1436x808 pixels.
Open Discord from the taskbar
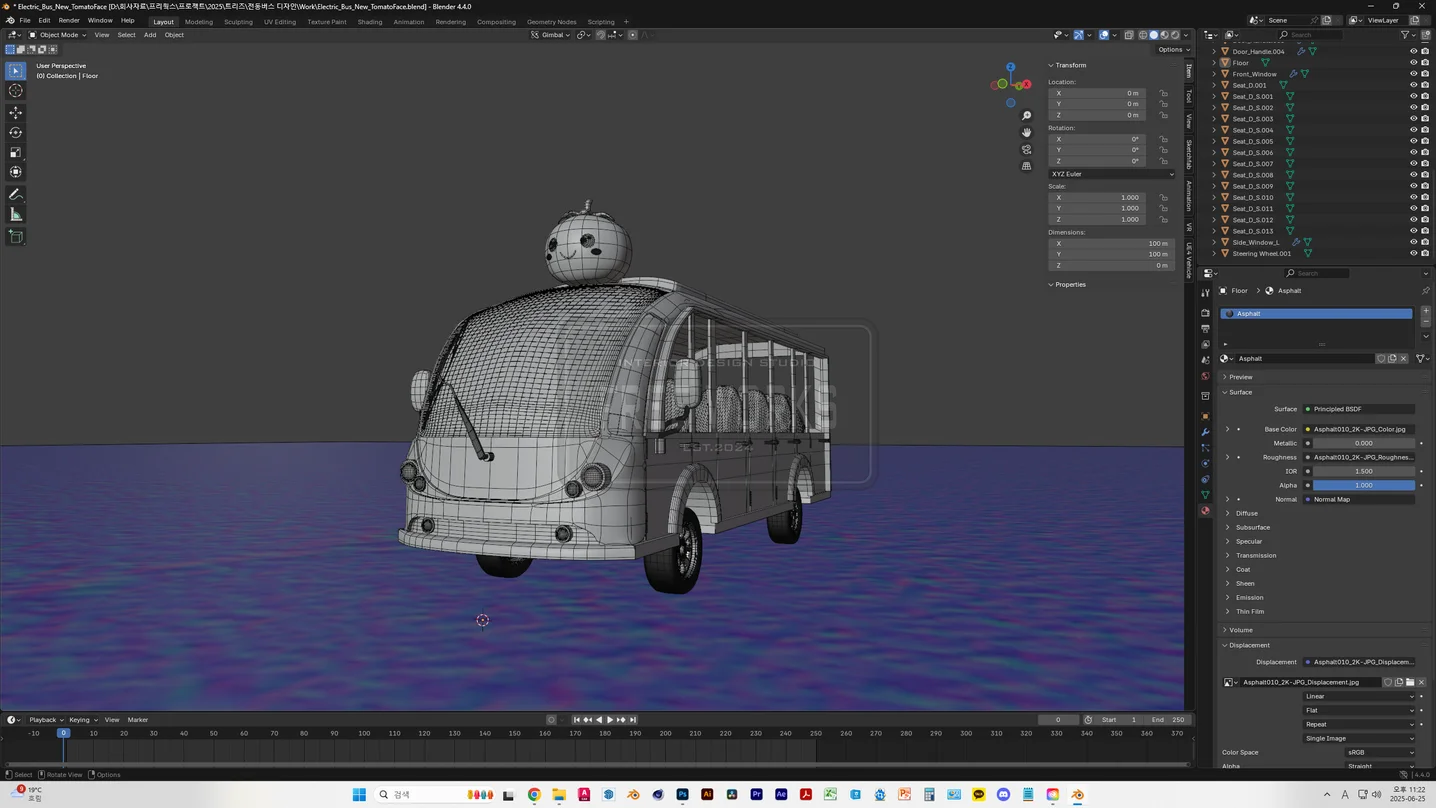(1003, 795)
